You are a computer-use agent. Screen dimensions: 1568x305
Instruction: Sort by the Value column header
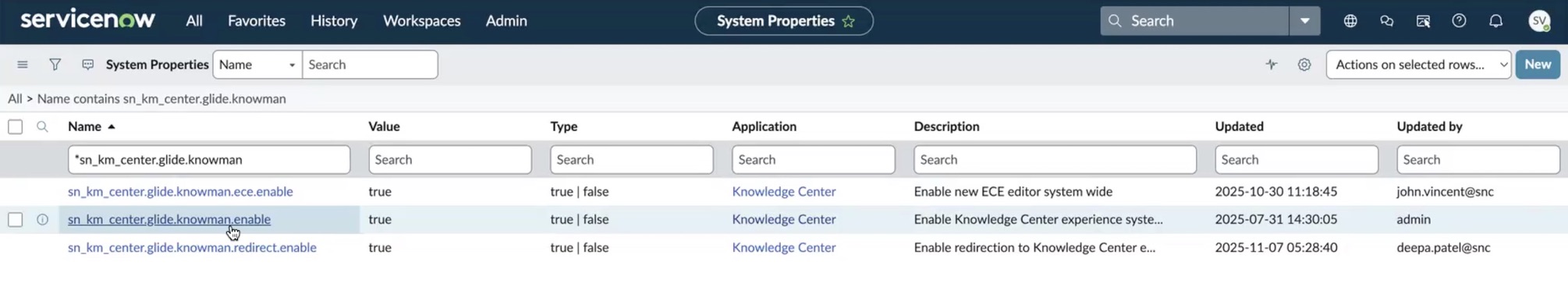pyautogui.click(x=384, y=126)
